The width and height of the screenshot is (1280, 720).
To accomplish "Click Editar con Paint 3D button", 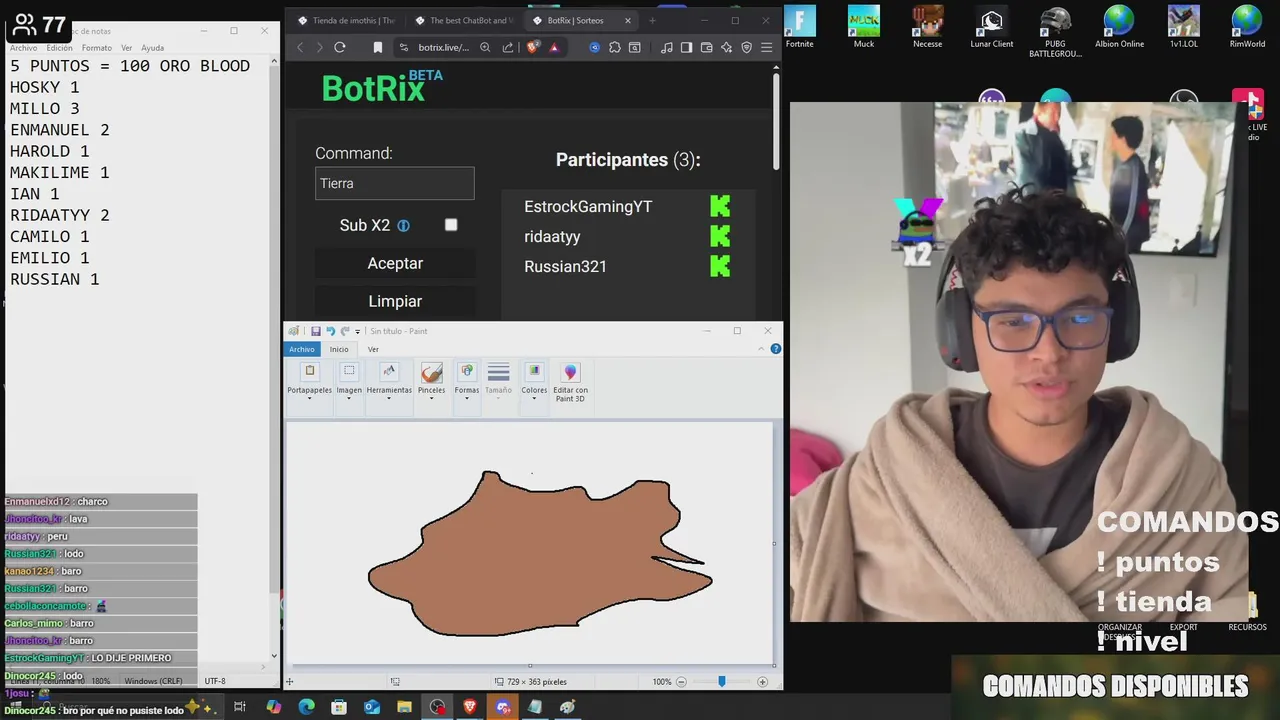I will point(570,383).
